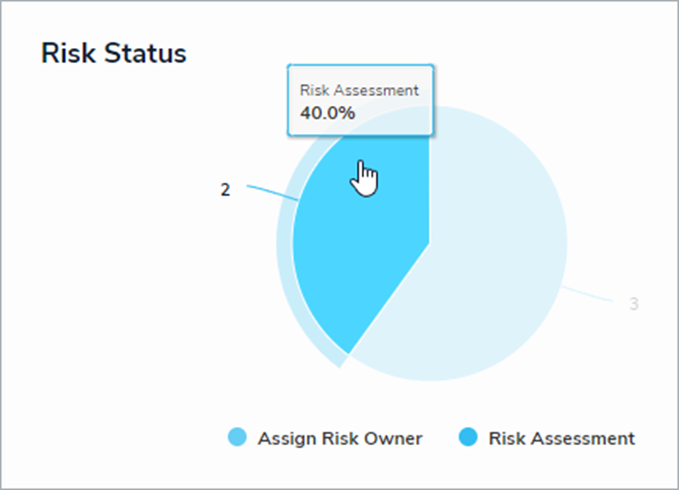Viewport: 679px width, 490px height.
Task: Click the Risk Assessment legend dot
Action: point(468,437)
